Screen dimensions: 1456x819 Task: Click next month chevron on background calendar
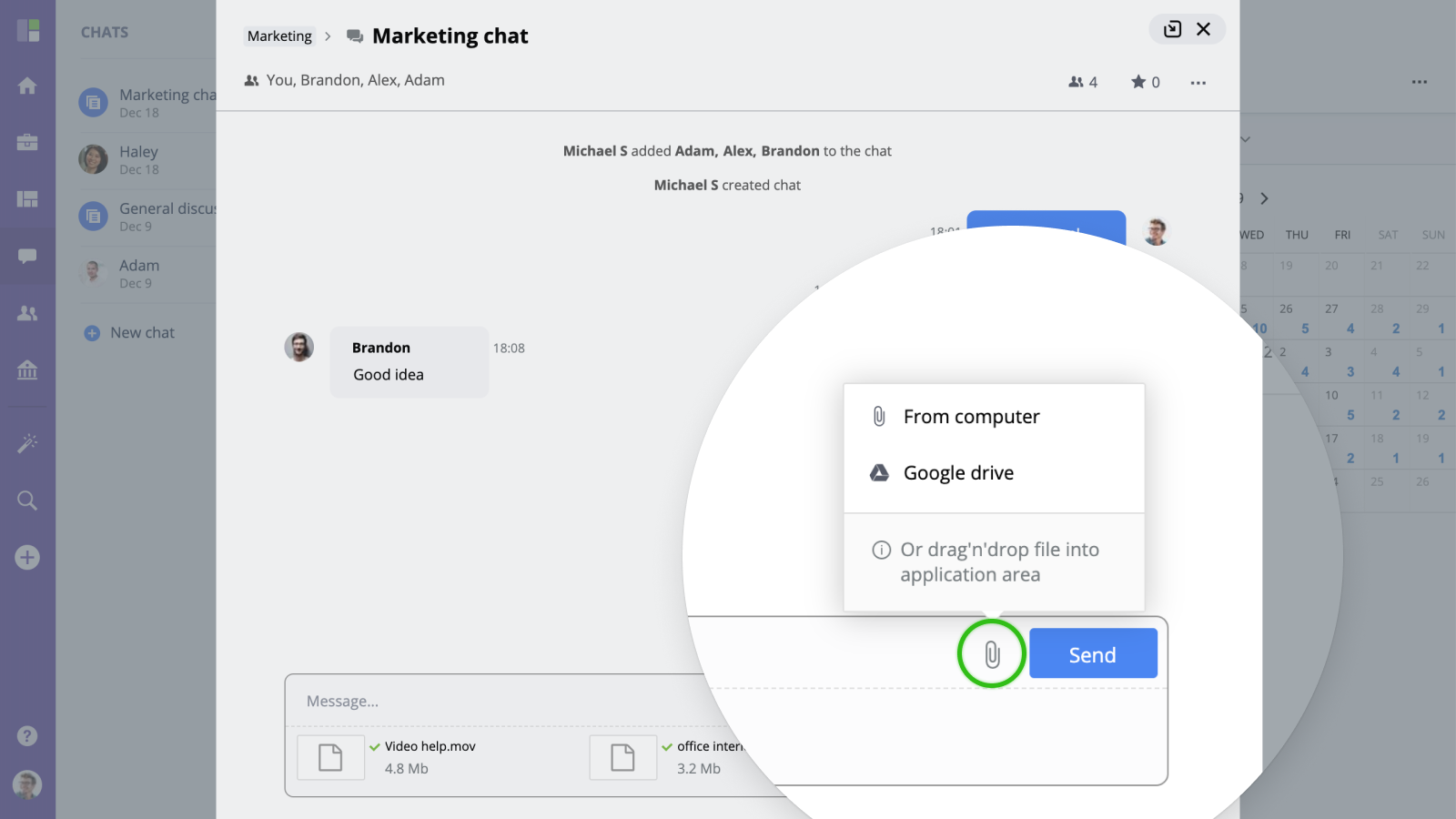pyautogui.click(x=1264, y=198)
